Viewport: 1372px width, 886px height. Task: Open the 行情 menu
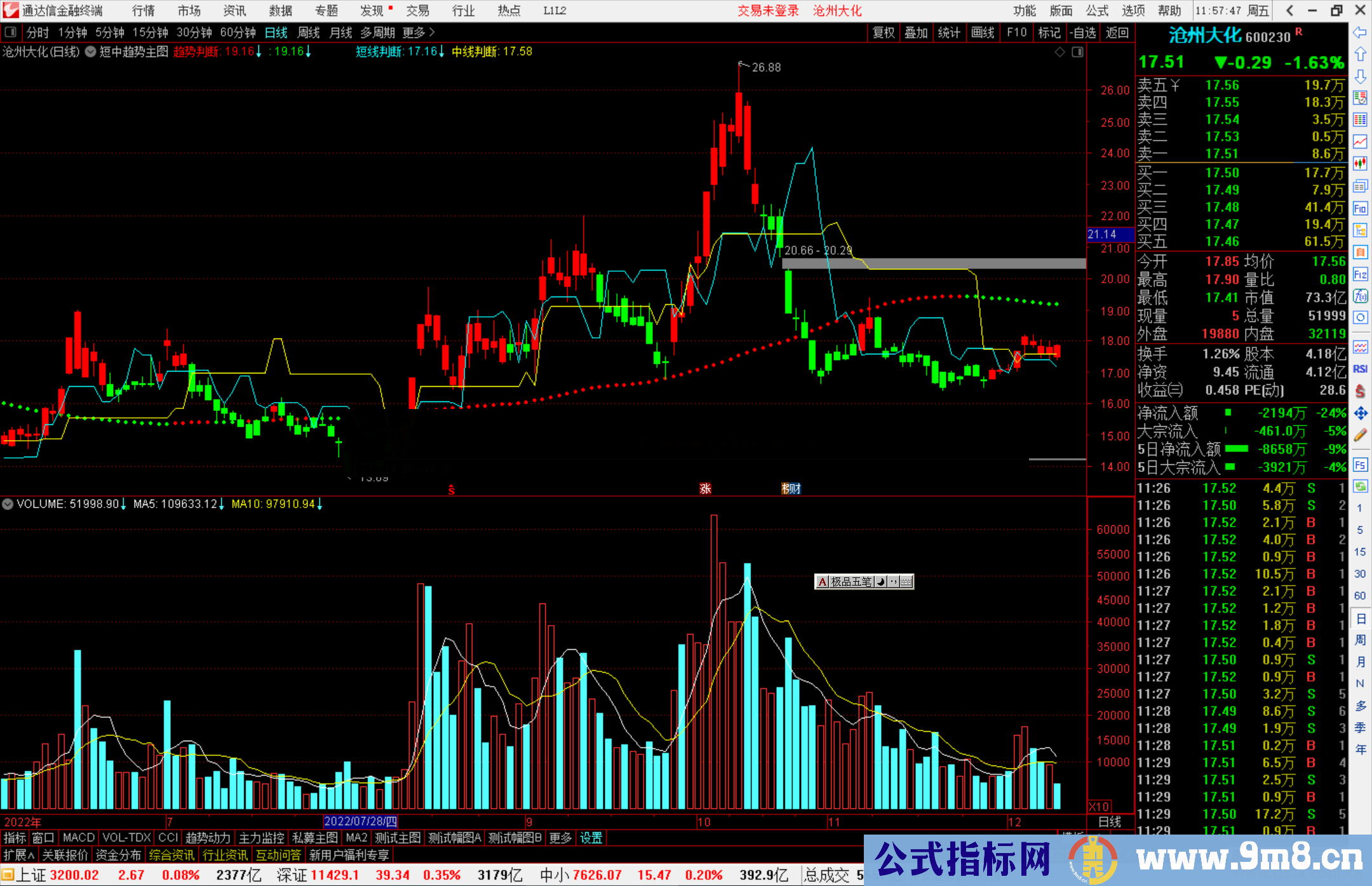[144, 11]
